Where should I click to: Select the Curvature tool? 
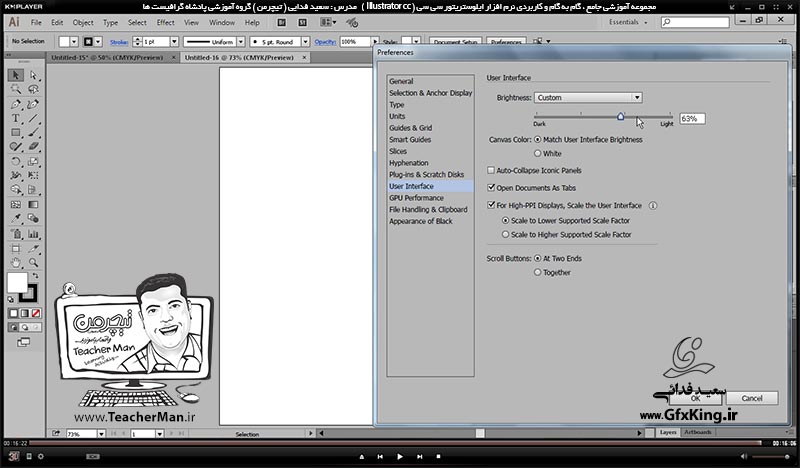click(34, 104)
